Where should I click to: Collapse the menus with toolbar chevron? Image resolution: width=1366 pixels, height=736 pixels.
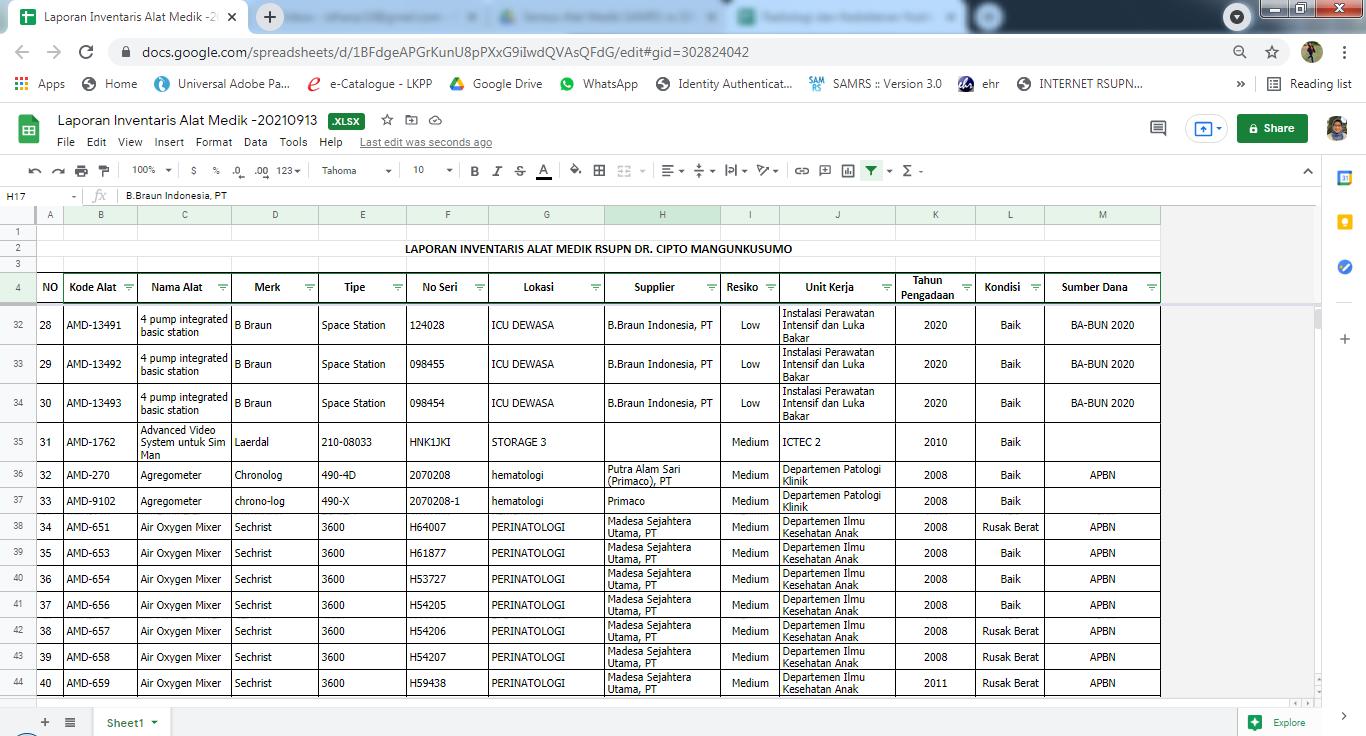click(x=1308, y=171)
